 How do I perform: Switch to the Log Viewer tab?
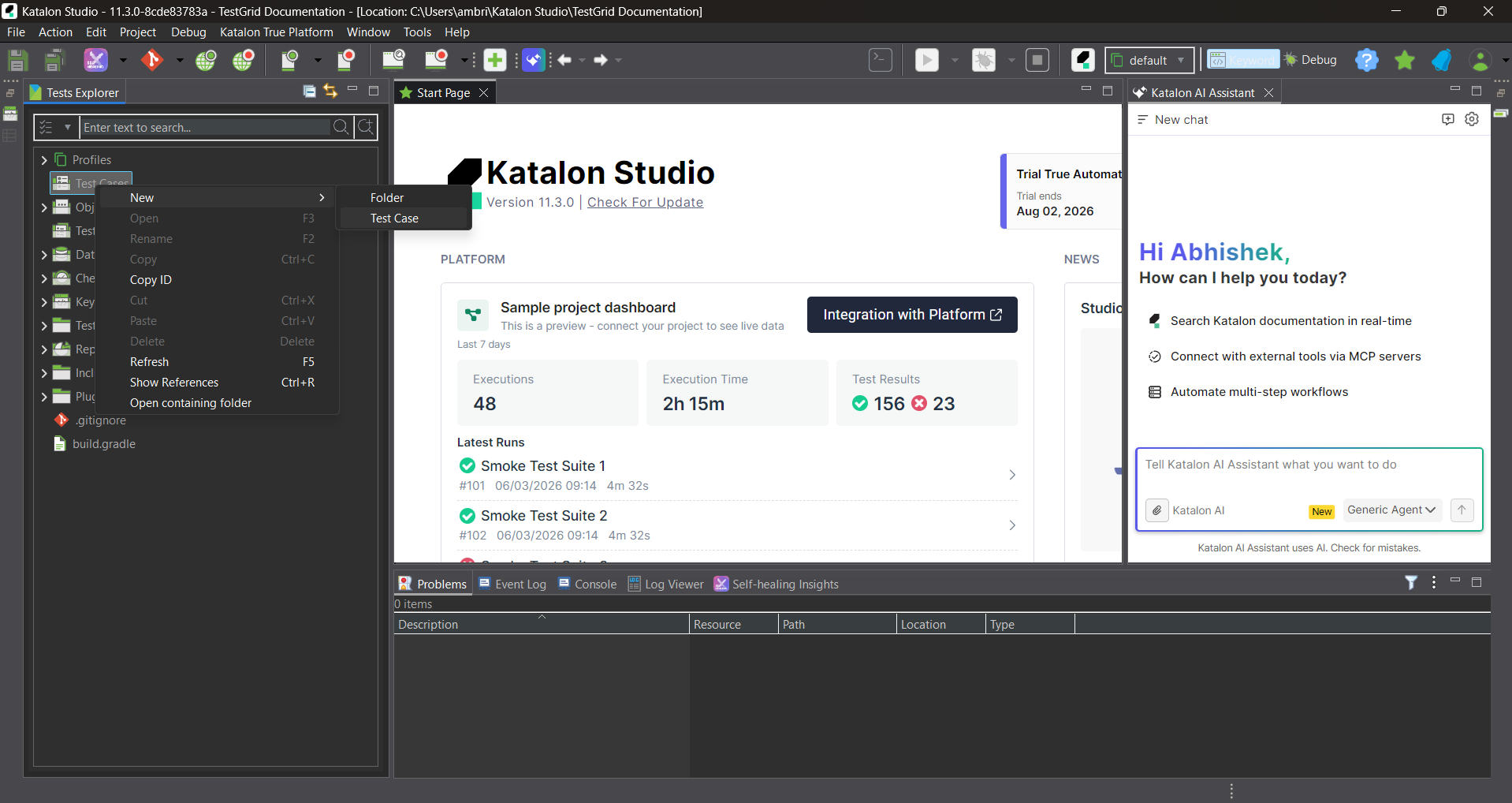click(666, 585)
